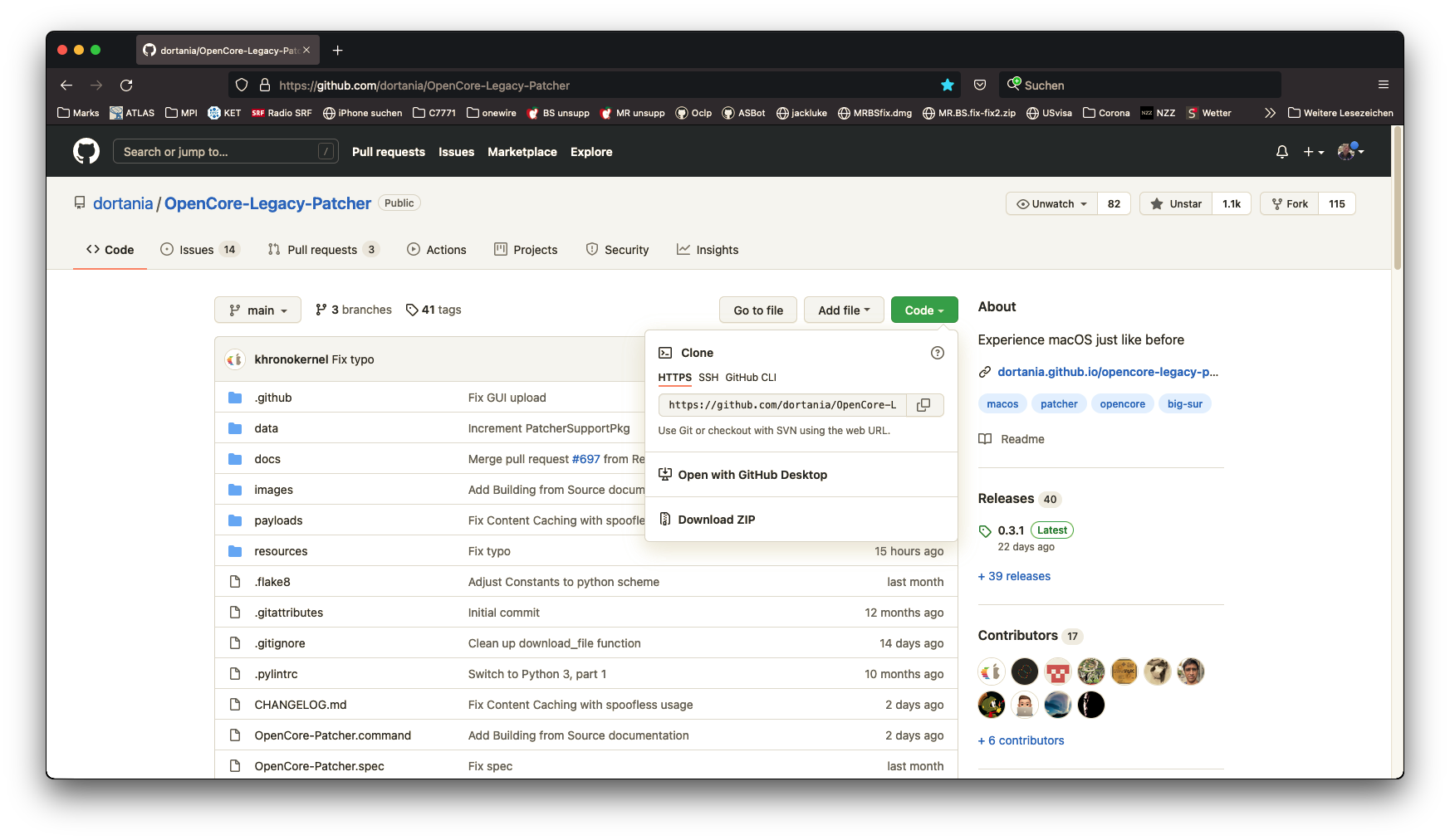Screen dimensions: 1450x840
Task: Click the Go to file button
Action: 758,310
